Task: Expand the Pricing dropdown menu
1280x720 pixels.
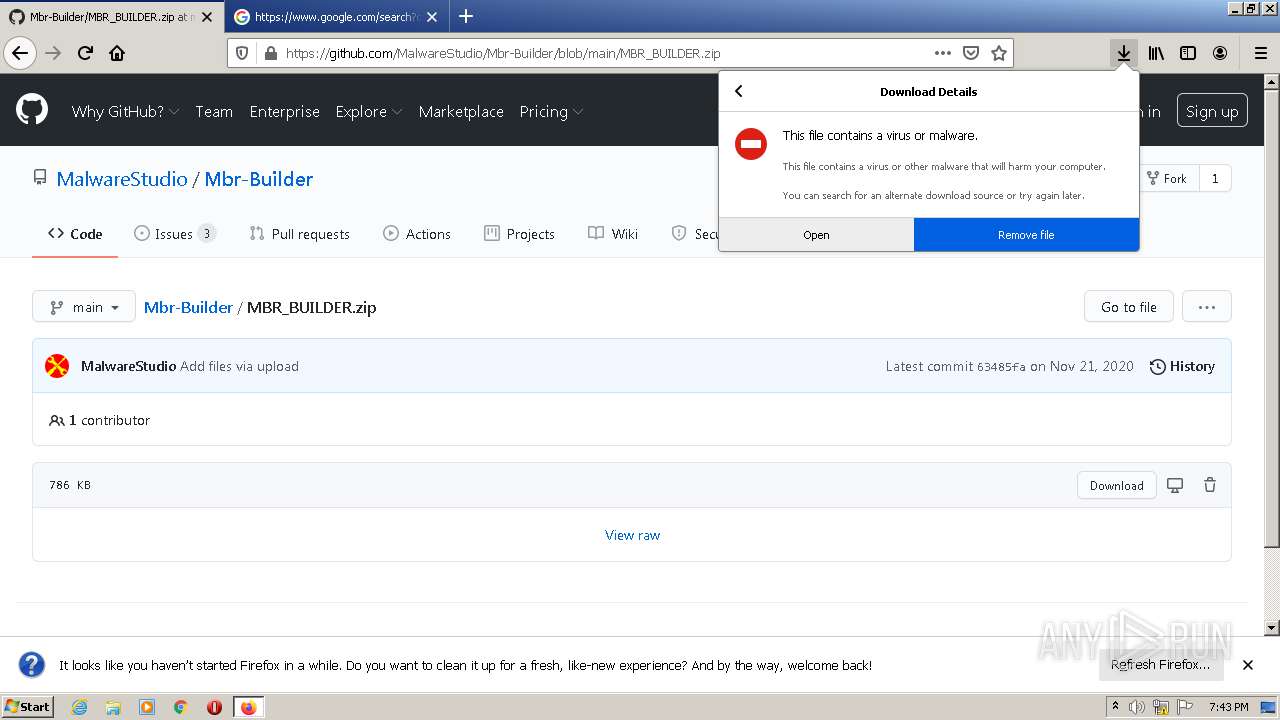Action: click(551, 111)
